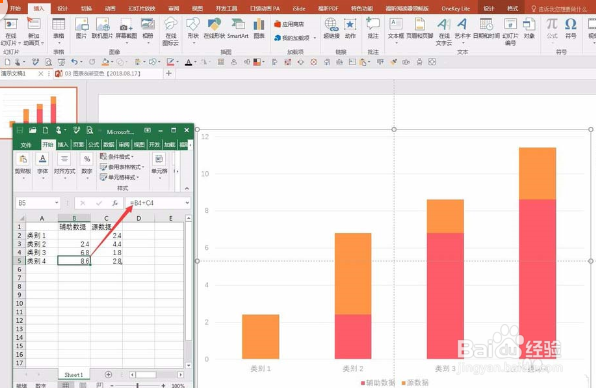Open the Excel paste clipboard group
596x388 pixels.
[23, 165]
